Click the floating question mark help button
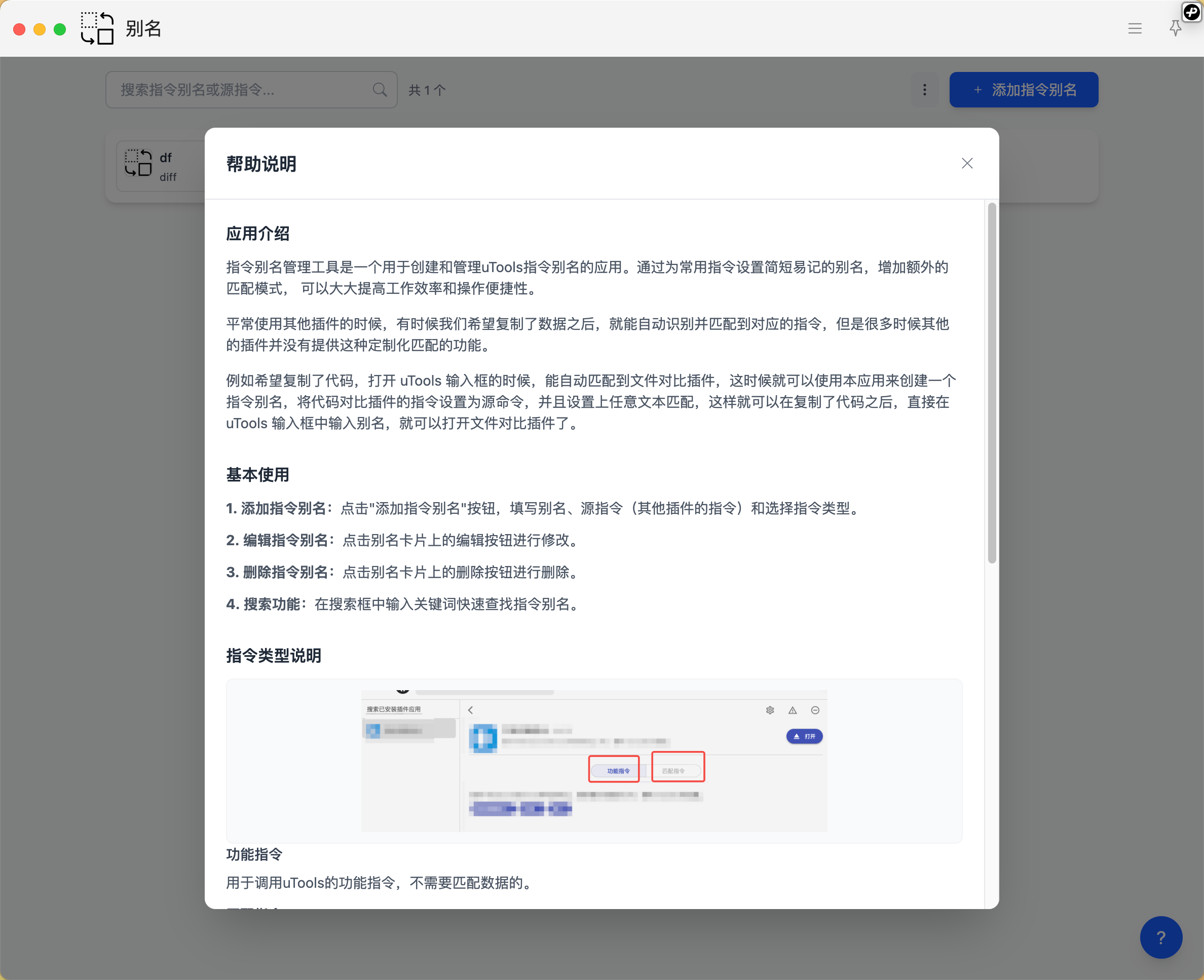The height and width of the screenshot is (980, 1204). pyautogui.click(x=1160, y=937)
